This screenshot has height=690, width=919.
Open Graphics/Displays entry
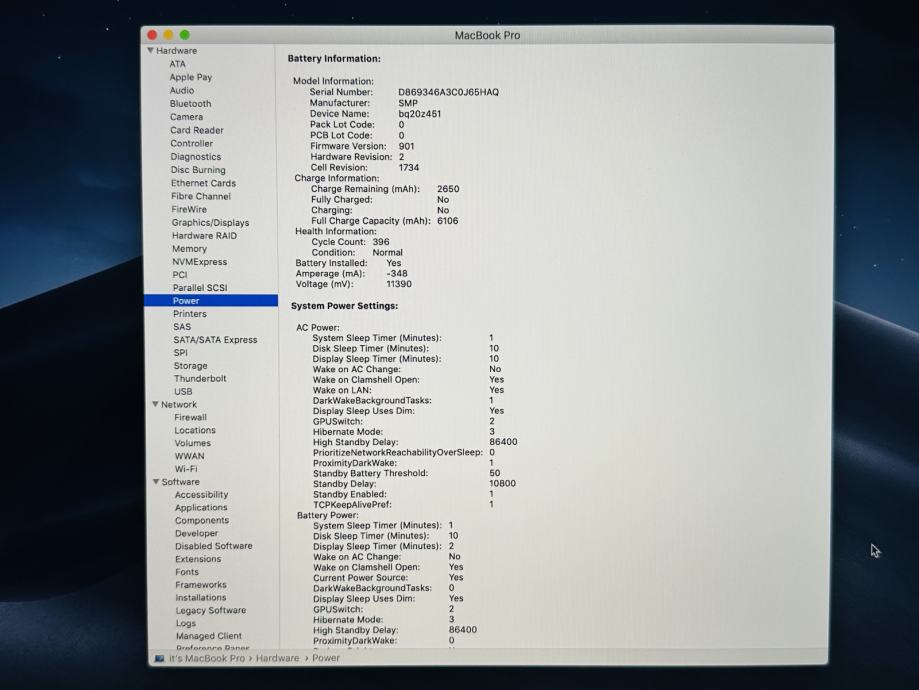point(210,223)
